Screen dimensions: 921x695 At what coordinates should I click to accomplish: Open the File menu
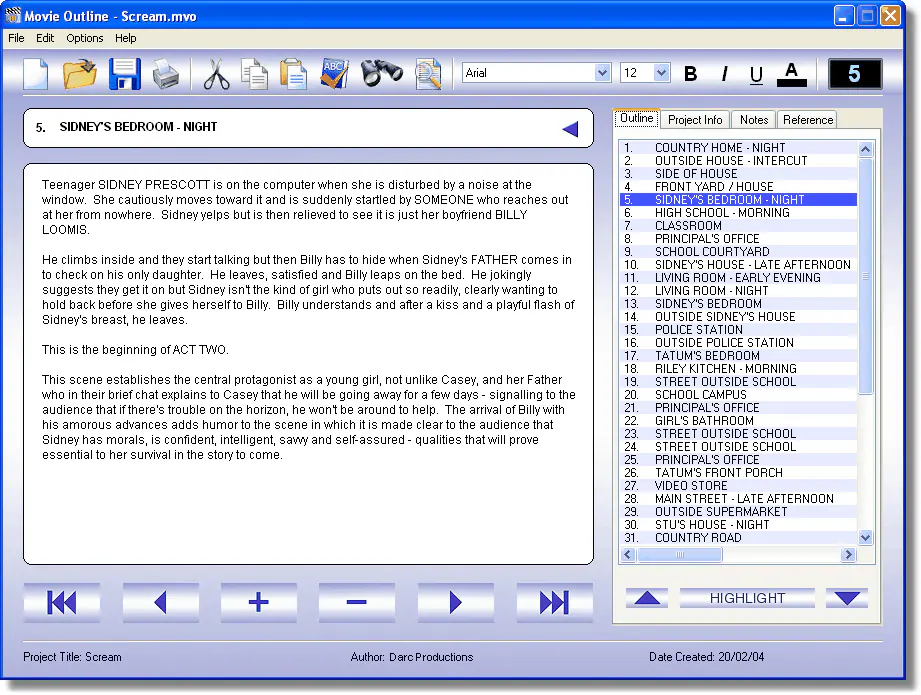click(x=16, y=38)
